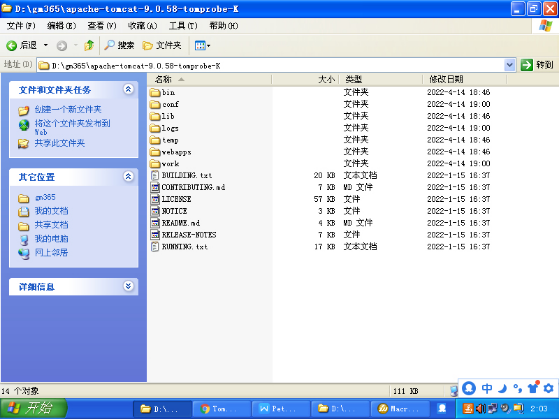Select BUILDING.txt file icon
Image resolution: width=560 pixels, height=420 pixels.
coord(155,175)
